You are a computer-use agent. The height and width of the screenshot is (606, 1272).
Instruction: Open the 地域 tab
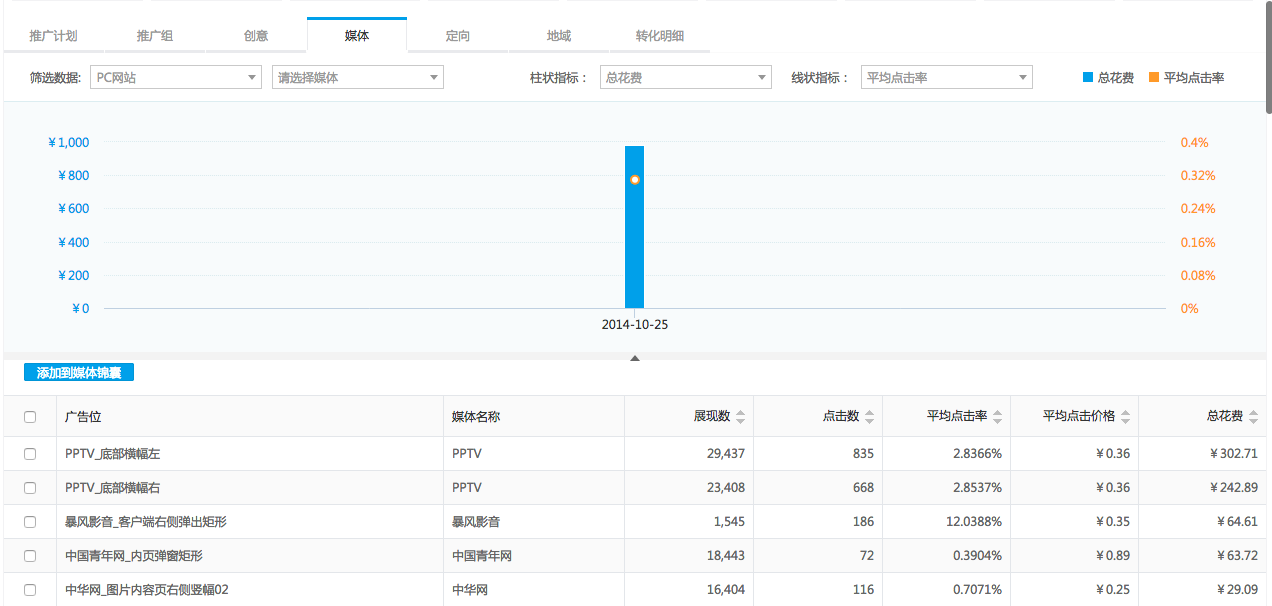tap(559, 36)
